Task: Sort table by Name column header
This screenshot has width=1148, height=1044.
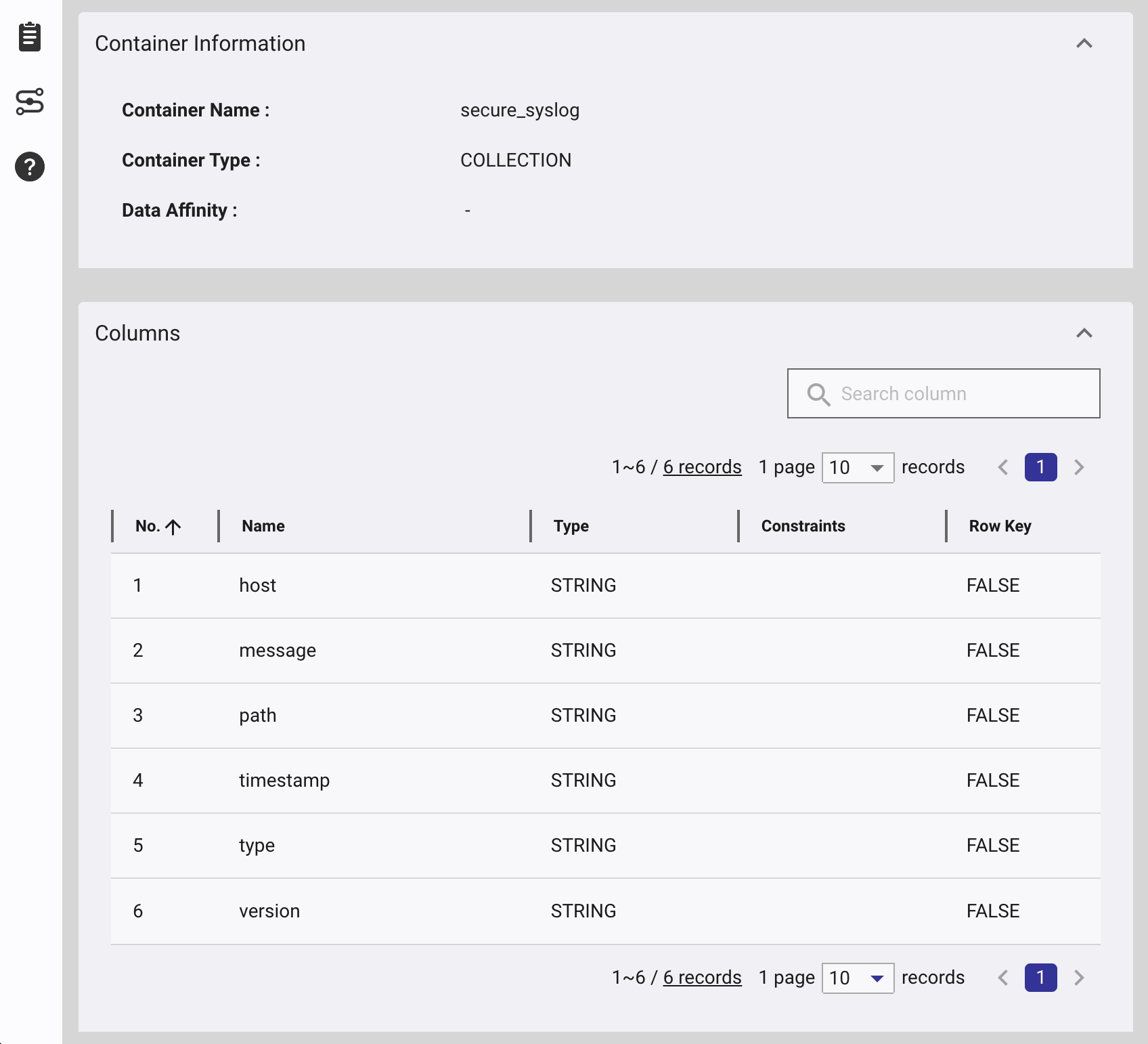Action: [263, 526]
